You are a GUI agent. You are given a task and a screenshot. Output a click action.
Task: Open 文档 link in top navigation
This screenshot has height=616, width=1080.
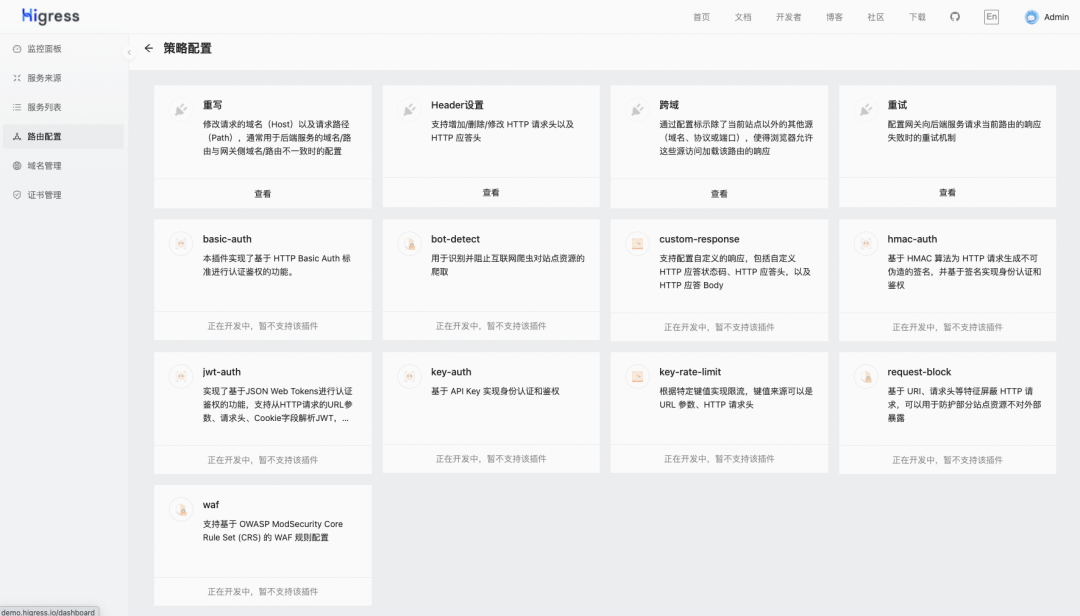[x=743, y=17]
